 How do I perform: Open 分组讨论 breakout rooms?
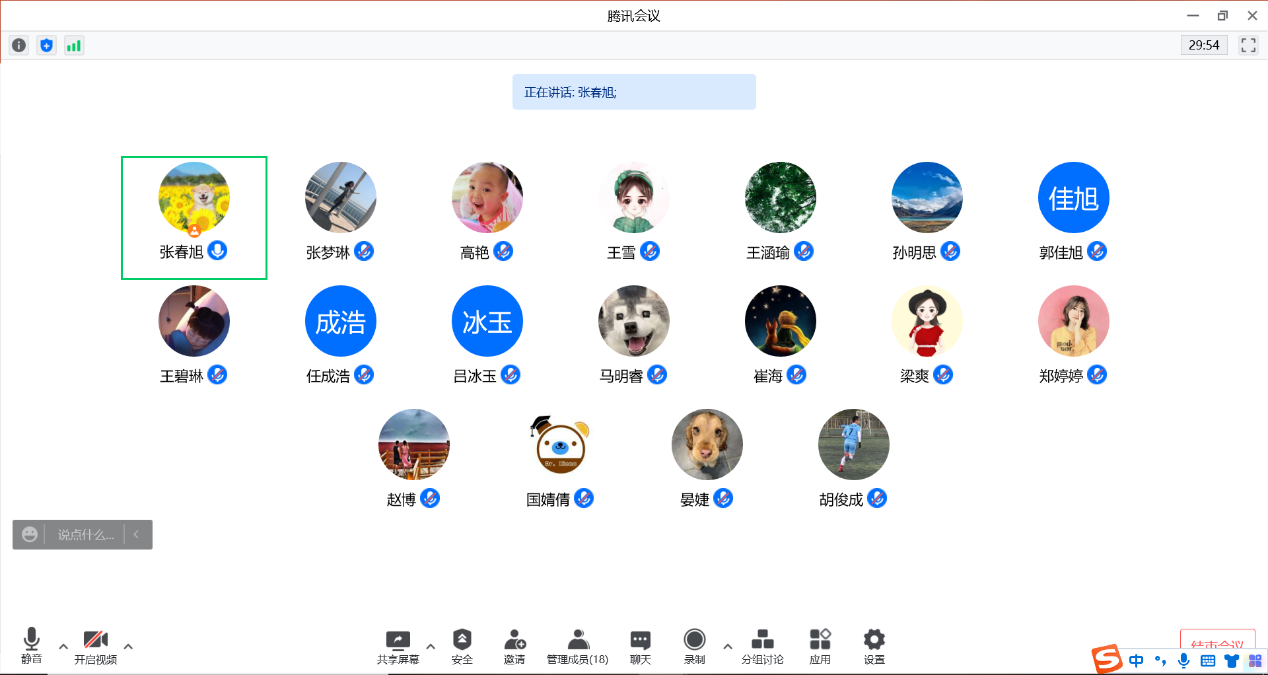(x=762, y=646)
